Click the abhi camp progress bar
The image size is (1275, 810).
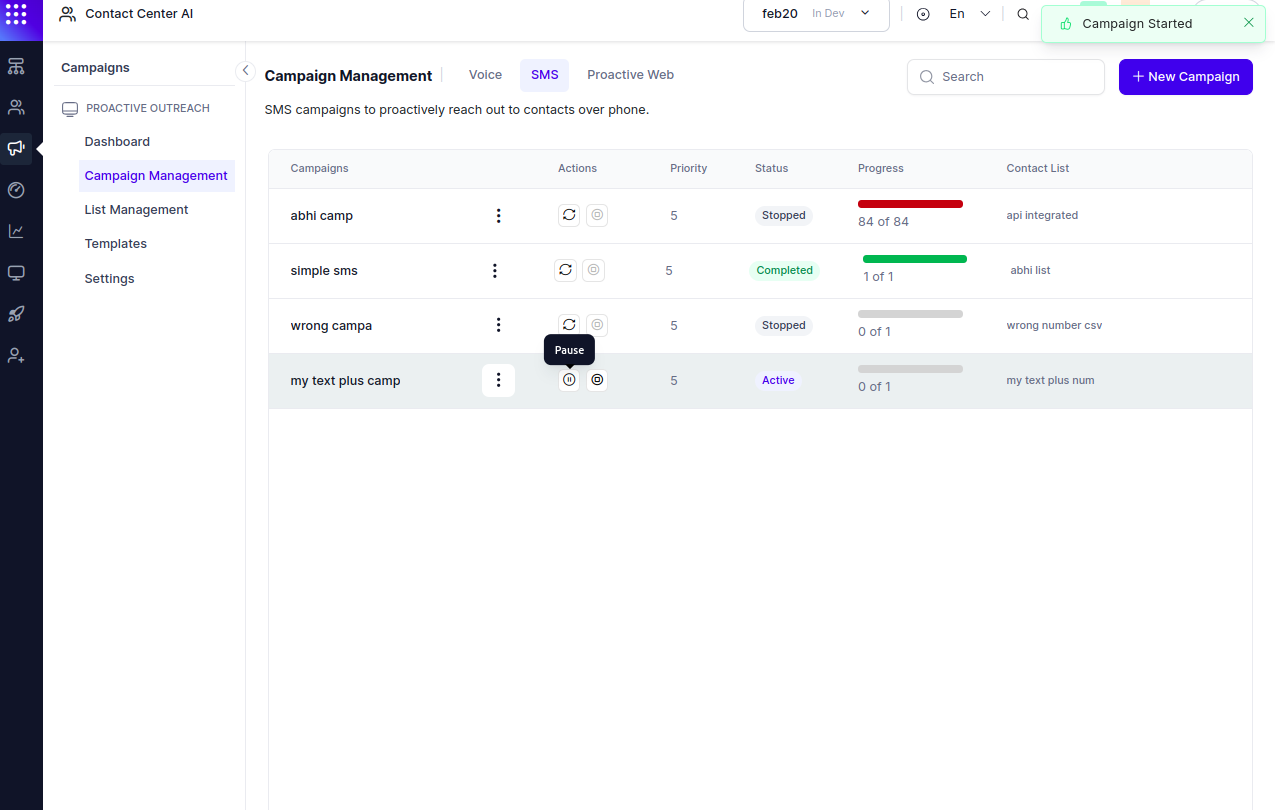910,204
